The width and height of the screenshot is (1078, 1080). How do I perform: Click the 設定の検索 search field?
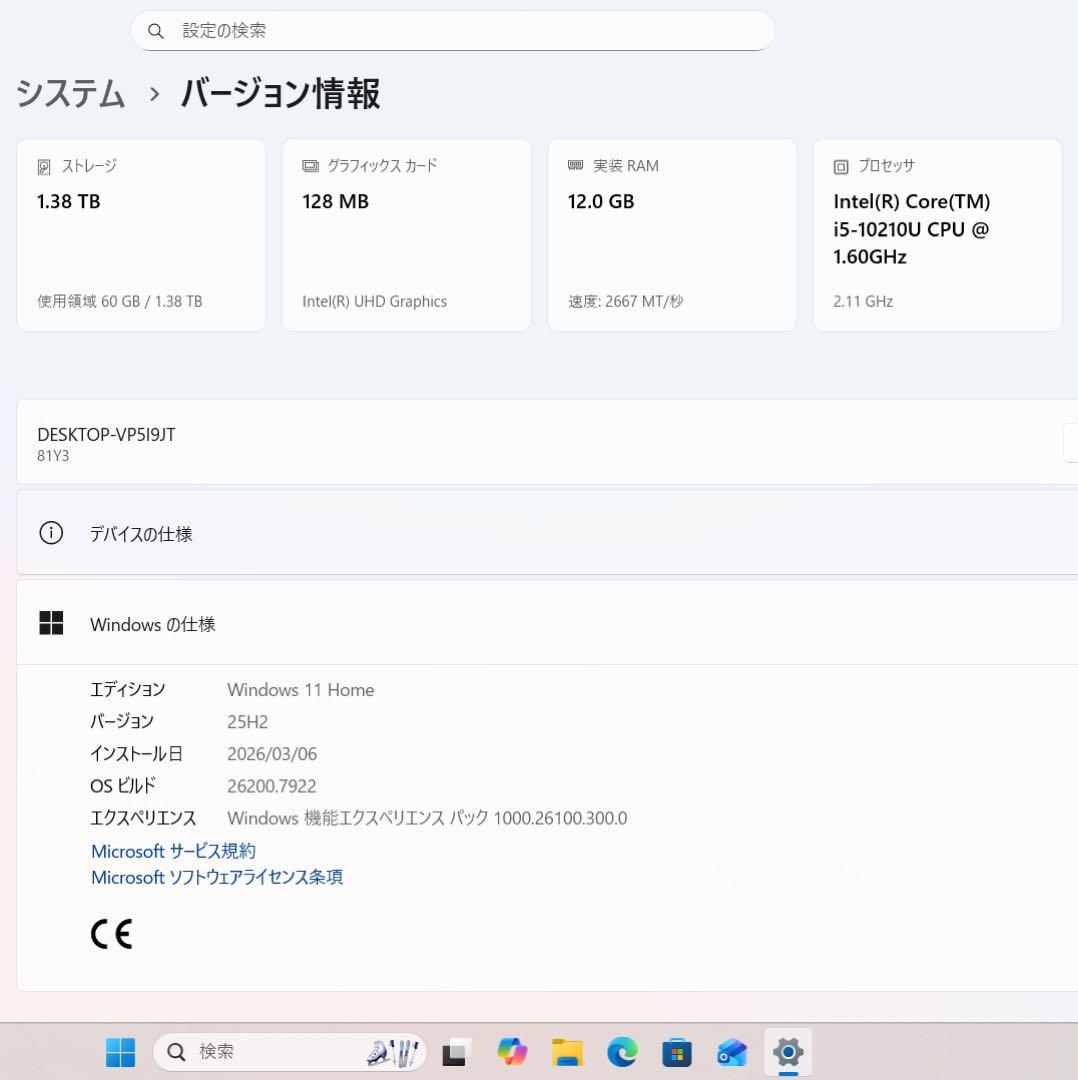[453, 31]
